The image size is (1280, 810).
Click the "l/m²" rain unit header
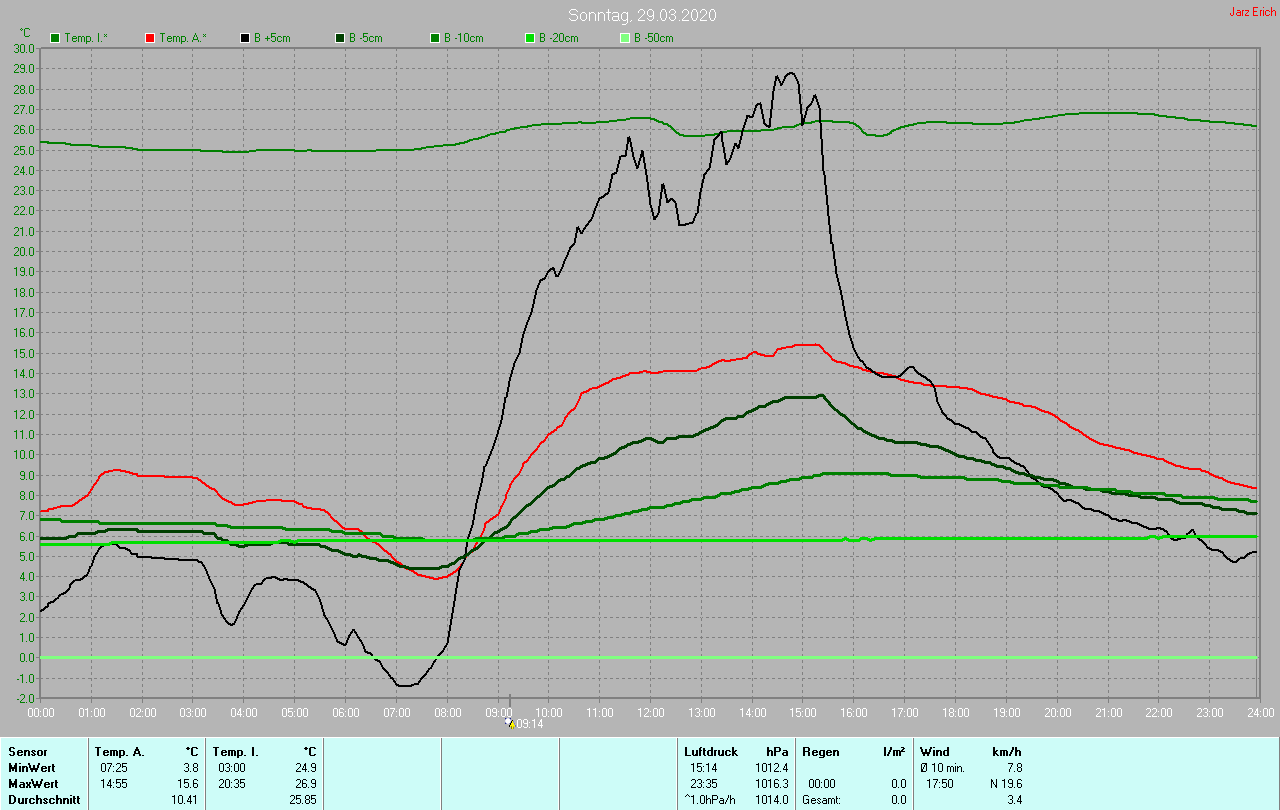click(894, 752)
